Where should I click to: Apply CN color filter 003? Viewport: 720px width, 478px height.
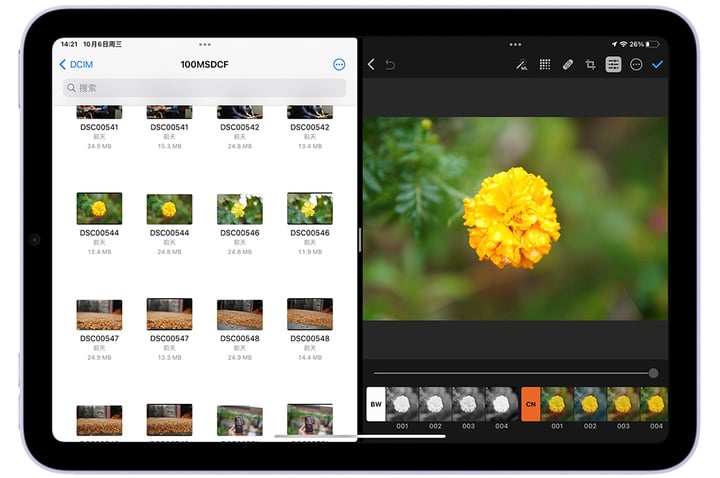coord(622,404)
